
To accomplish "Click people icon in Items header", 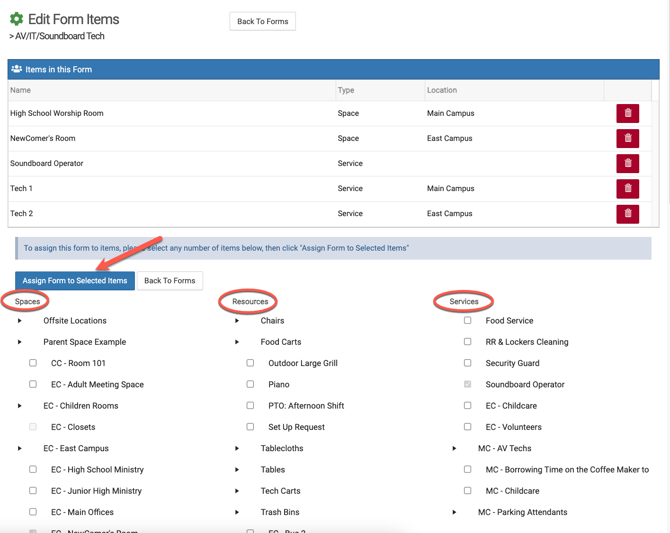I will pos(16,70).
